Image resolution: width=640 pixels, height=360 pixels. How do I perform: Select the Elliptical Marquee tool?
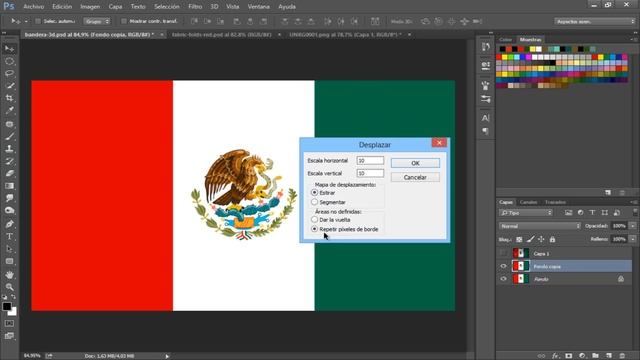pyautogui.click(x=9, y=61)
